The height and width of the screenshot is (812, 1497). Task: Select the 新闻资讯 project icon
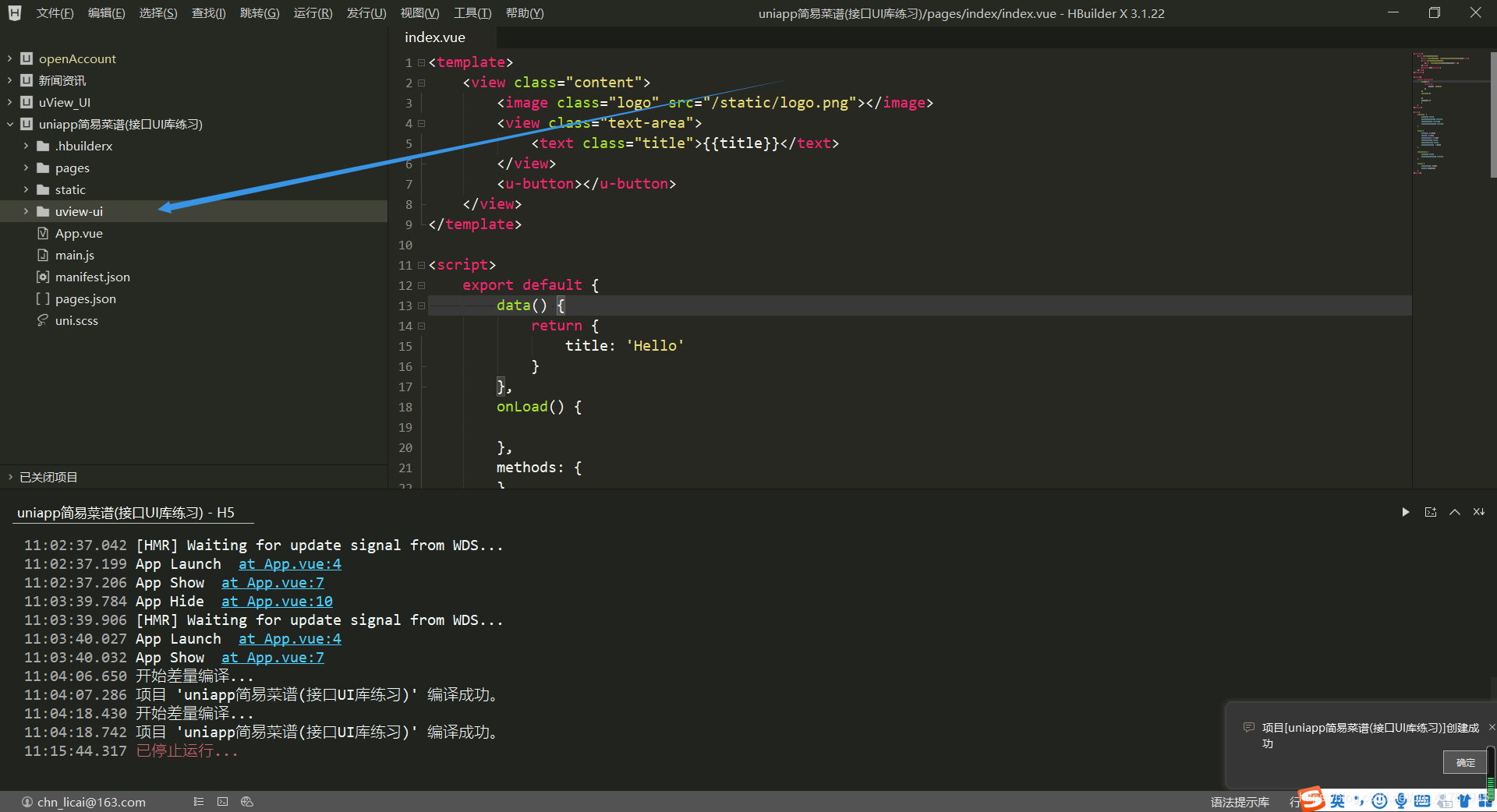point(27,80)
